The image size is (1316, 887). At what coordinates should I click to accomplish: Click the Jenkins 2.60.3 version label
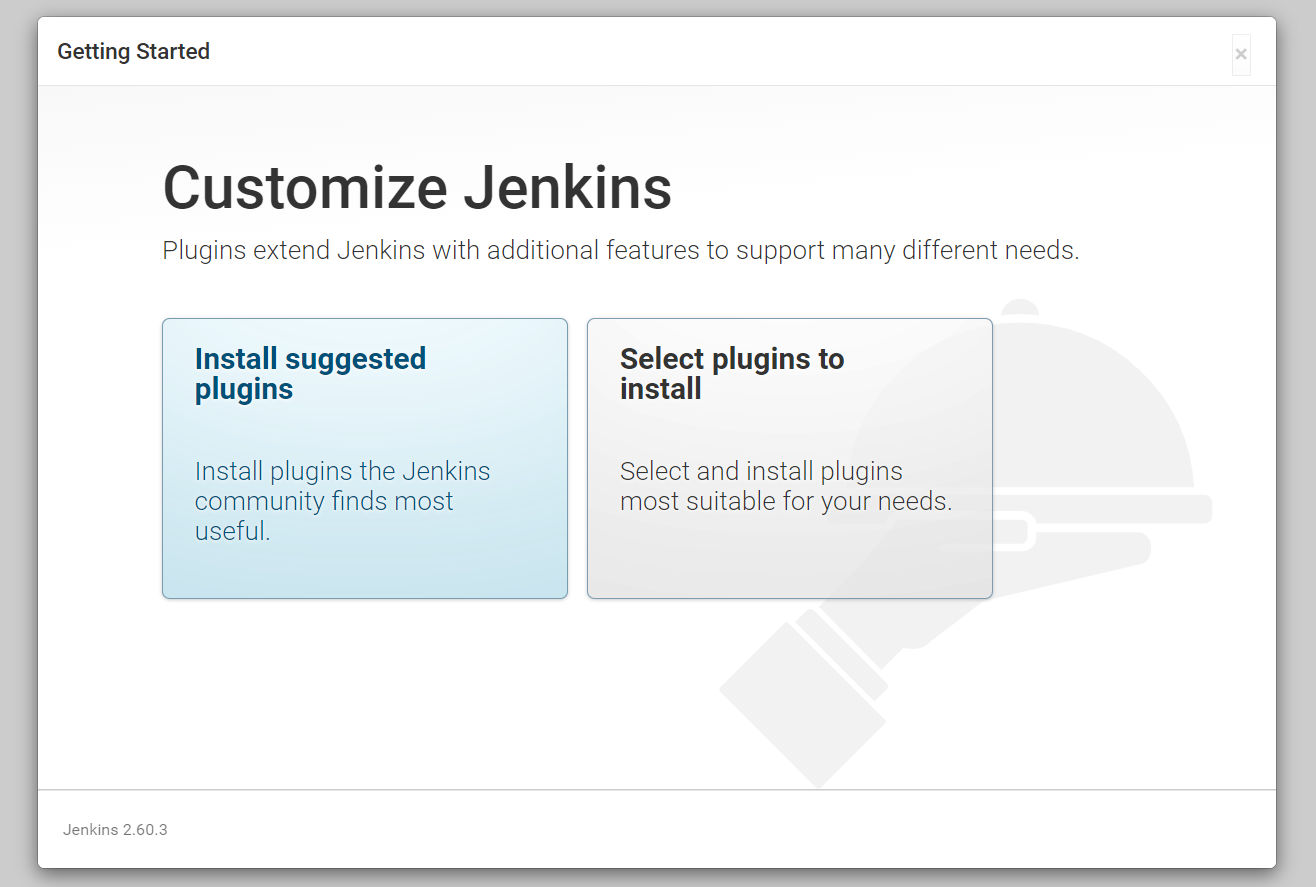coord(115,830)
